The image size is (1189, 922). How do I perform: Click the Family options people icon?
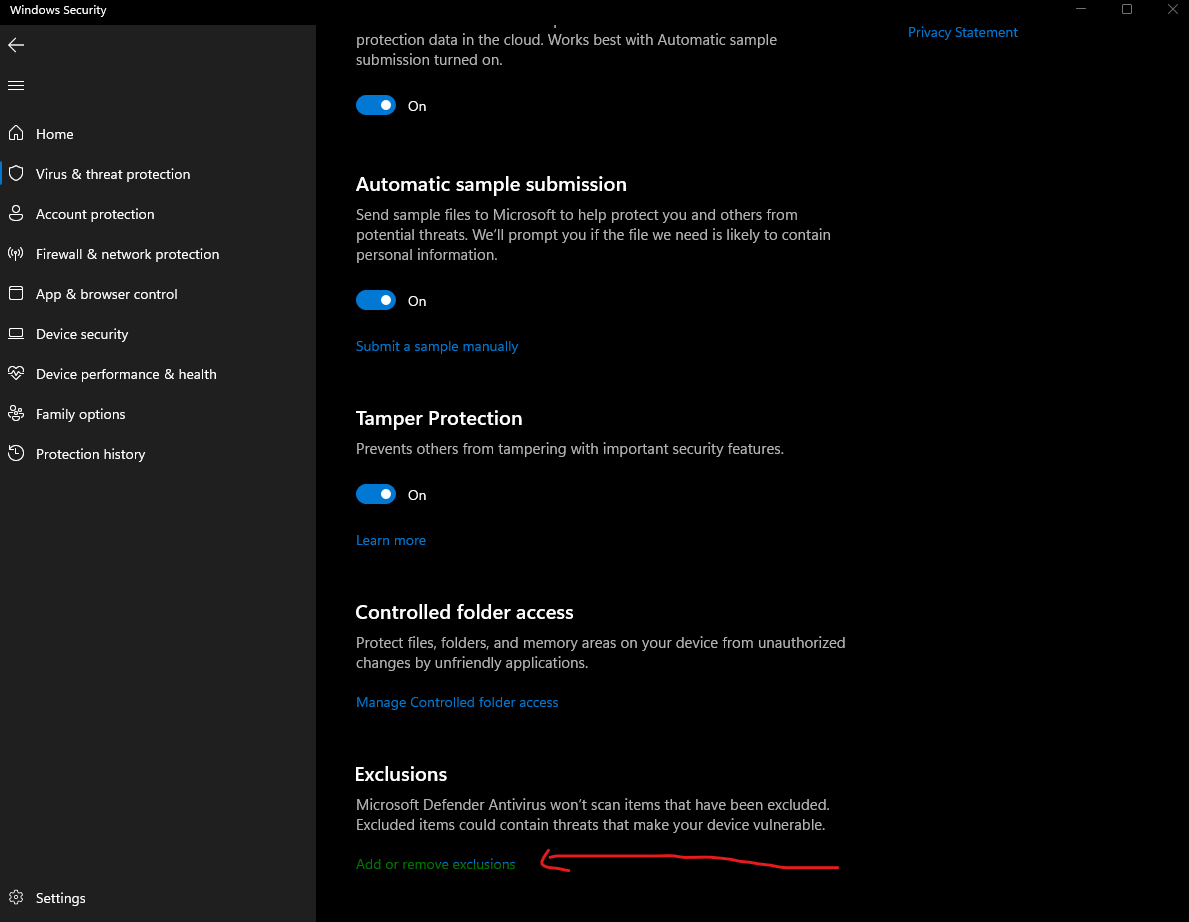click(x=16, y=414)
